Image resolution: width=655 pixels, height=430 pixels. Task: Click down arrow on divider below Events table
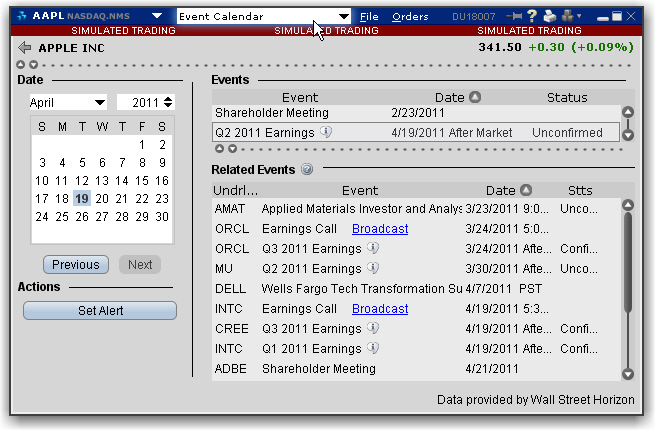click(232, 148)
